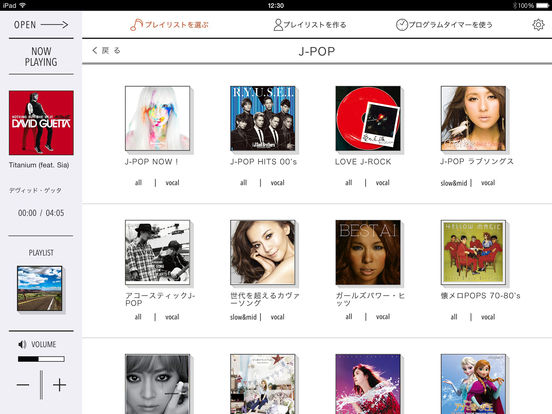Open the woman in water splash cover

click(x=368, y=384)
